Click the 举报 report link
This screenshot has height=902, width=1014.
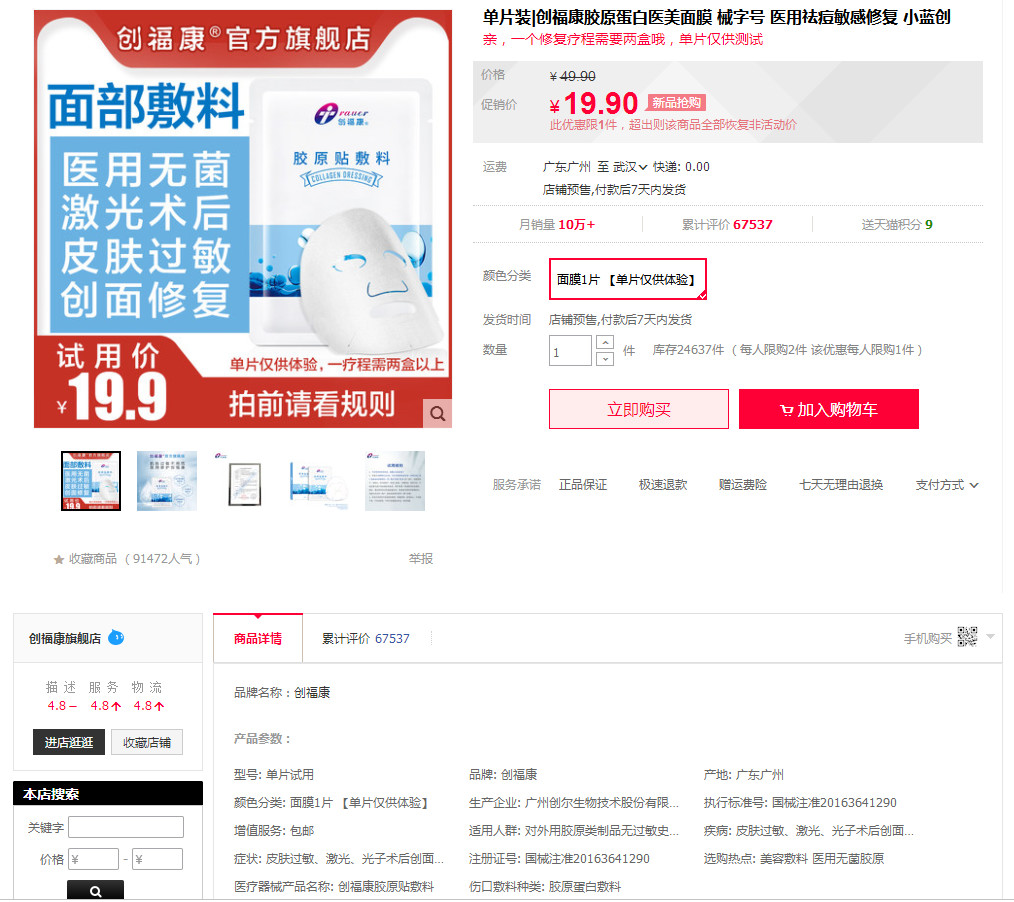click(x=420, y=559)
